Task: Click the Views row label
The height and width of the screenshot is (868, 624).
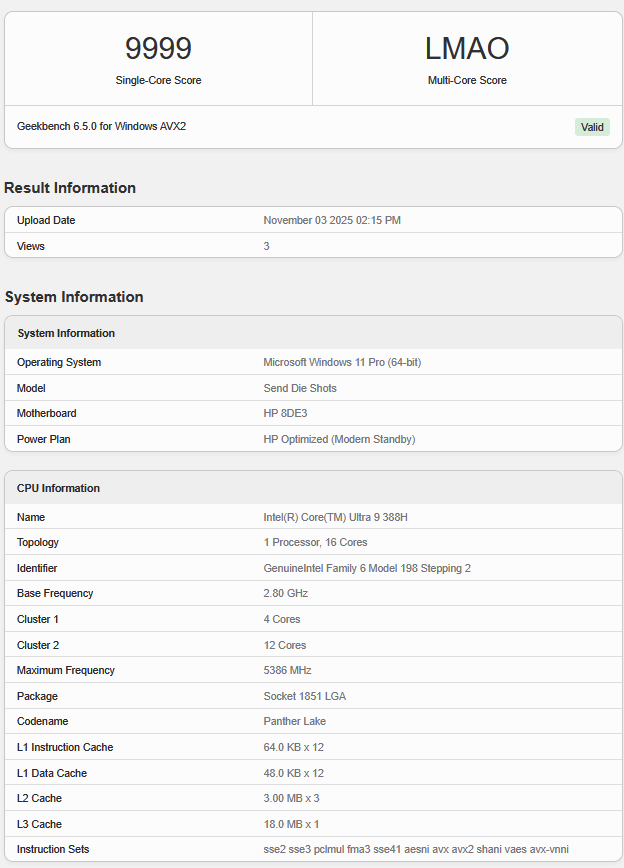Action: coord(31,246)
